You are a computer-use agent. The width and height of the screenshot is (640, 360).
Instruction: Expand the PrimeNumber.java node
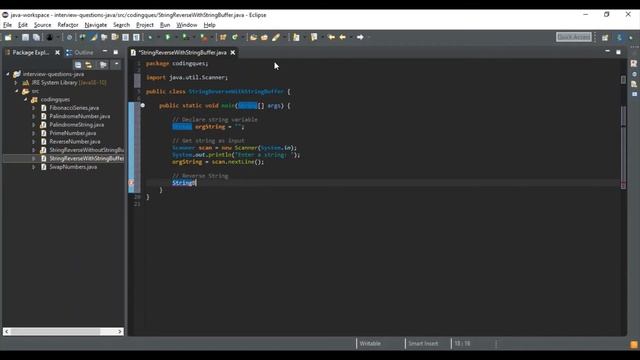tap(34, 133)
